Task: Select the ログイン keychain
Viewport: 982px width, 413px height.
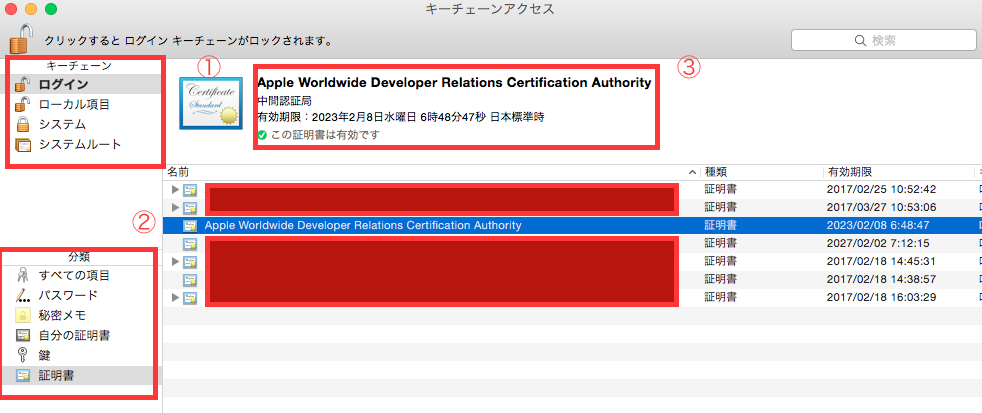Action: click(81, 84)
